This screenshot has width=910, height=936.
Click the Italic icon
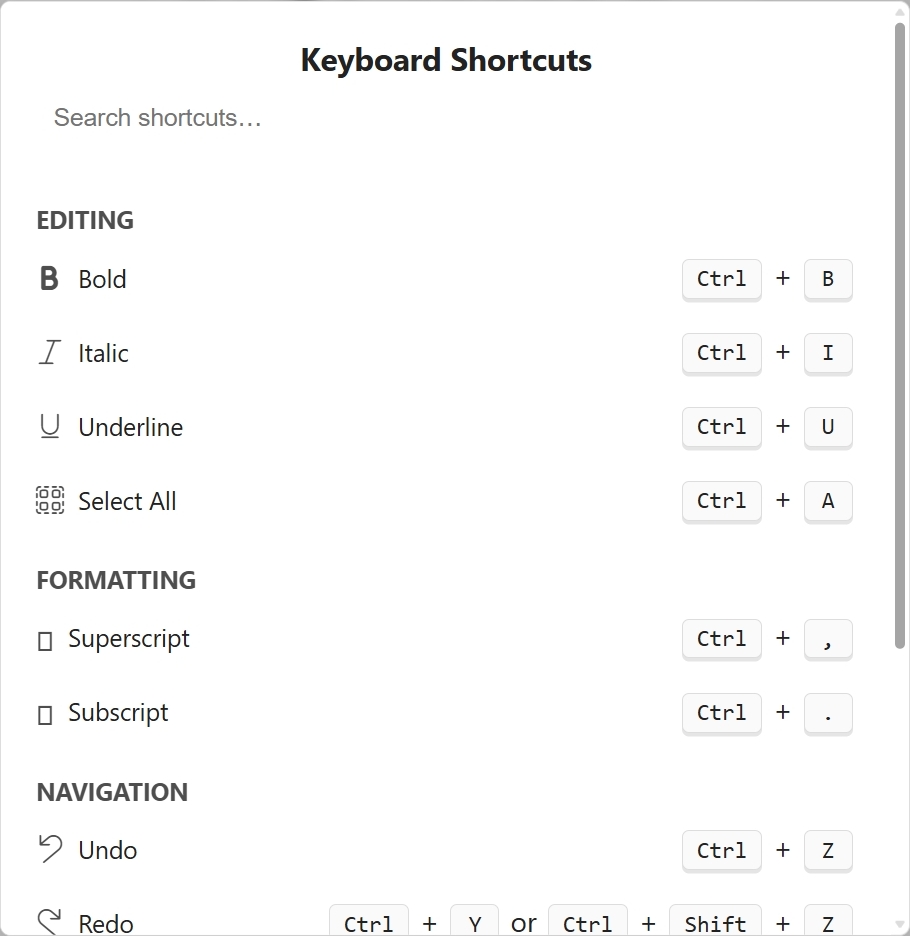(x=49, y=353)
